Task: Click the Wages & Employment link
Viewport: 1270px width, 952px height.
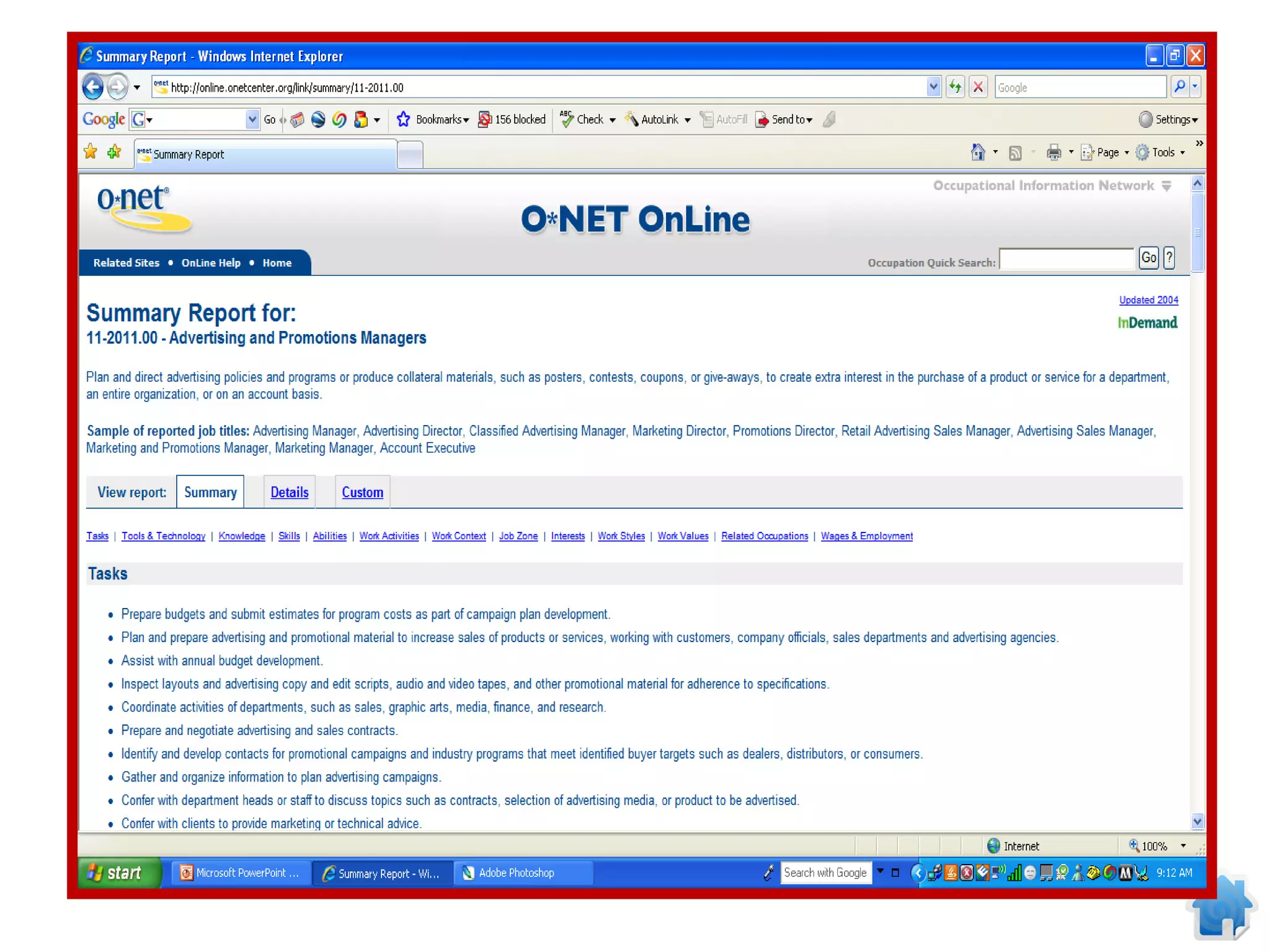Action: click(x=866, y=536)
